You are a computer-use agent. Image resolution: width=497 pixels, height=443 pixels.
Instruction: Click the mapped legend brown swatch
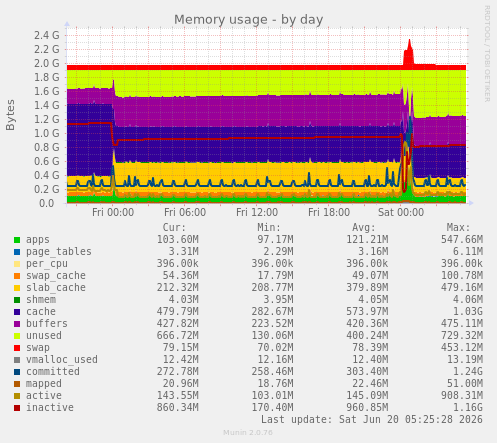pyautogui.click(x=17, y=384)
